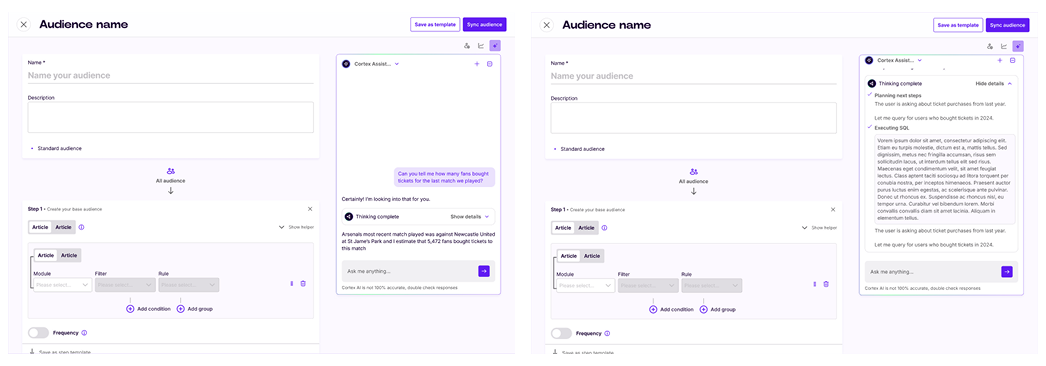The height and width of the screenshot is (366, 1046).
Task: Toggle the Frequency switch in left screen
Action: 38,333
